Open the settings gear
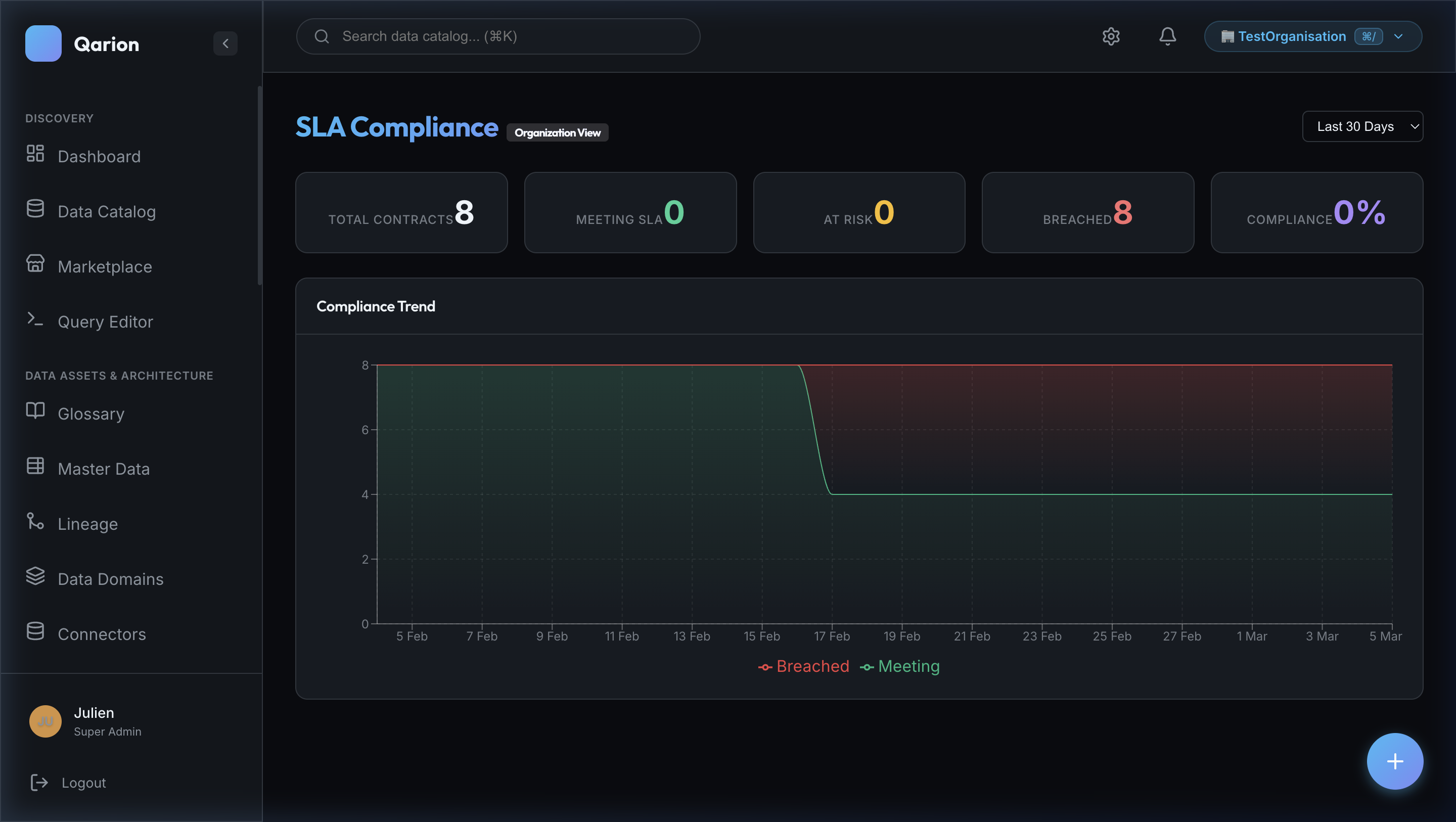Image resolution: width=1456 pixels, height=822 pixels. (1111, 36)
